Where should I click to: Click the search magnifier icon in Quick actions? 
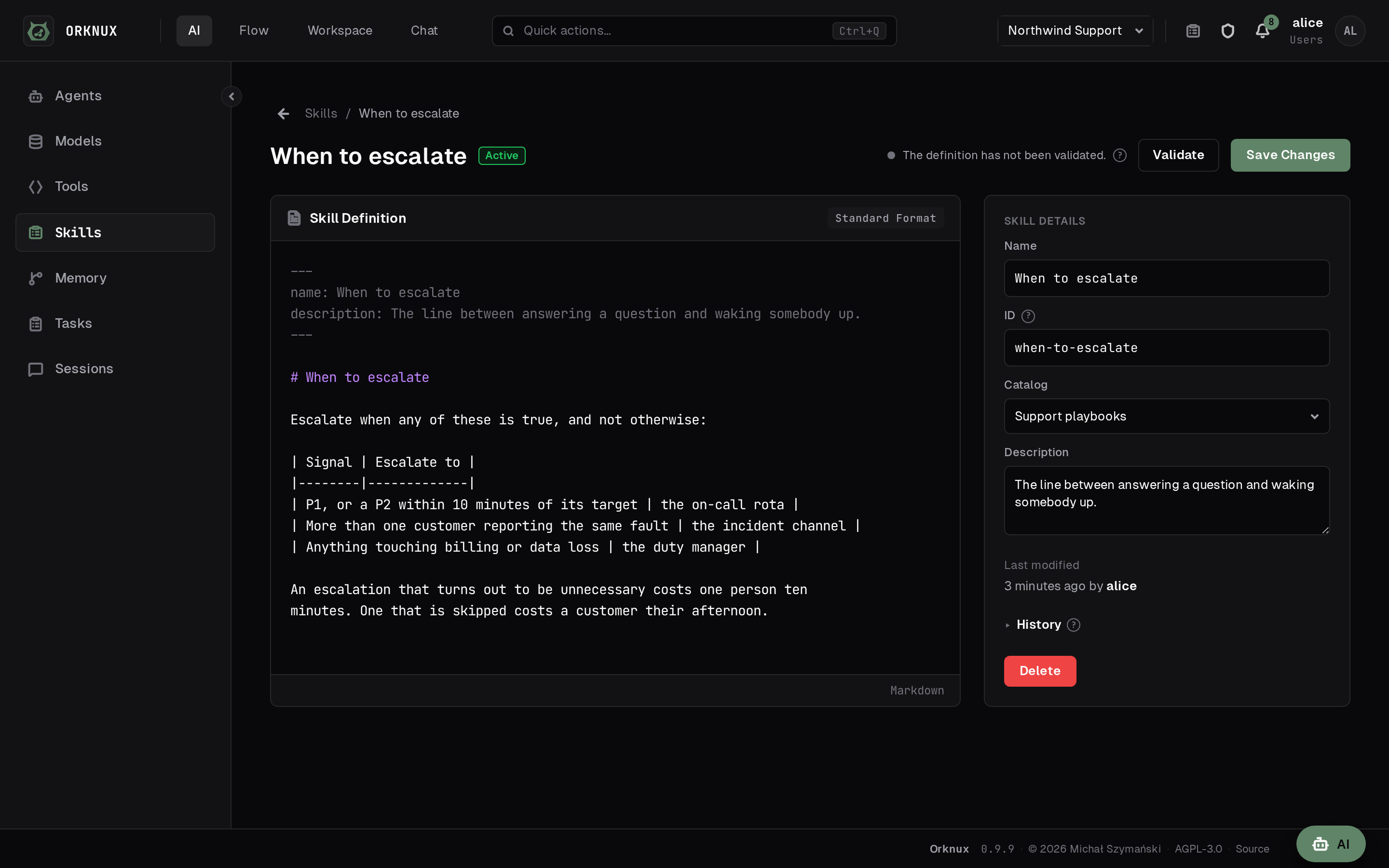coord(508,30)
